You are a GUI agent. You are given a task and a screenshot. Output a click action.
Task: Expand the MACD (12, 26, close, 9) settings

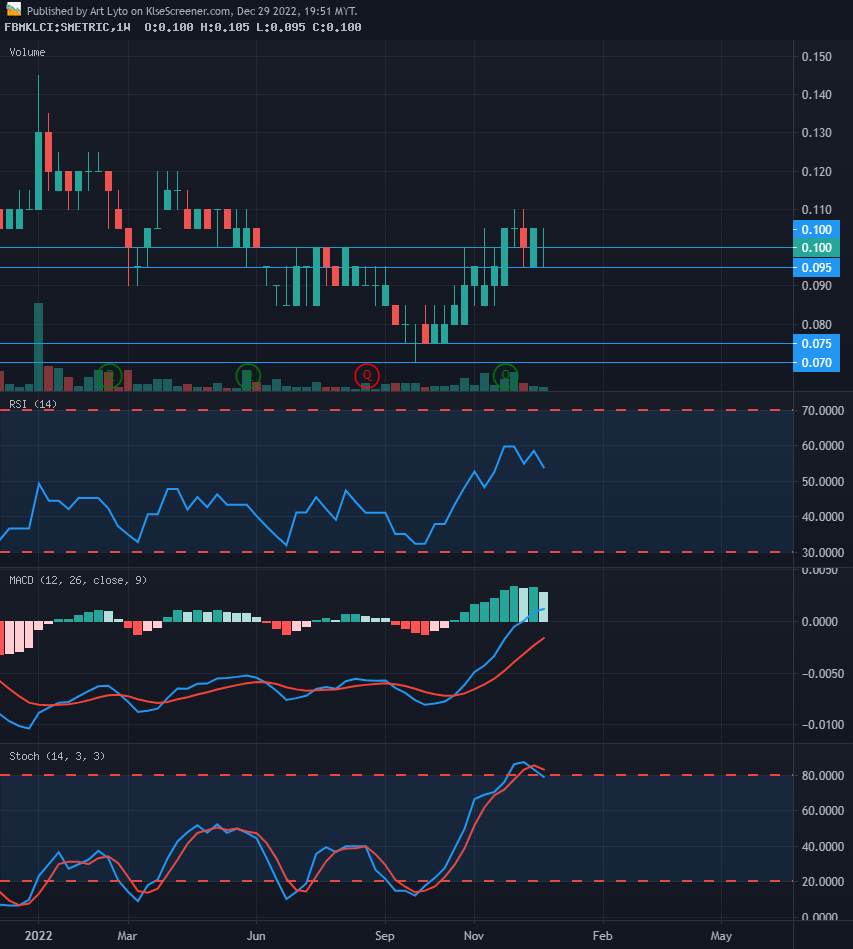click(78, 580)
